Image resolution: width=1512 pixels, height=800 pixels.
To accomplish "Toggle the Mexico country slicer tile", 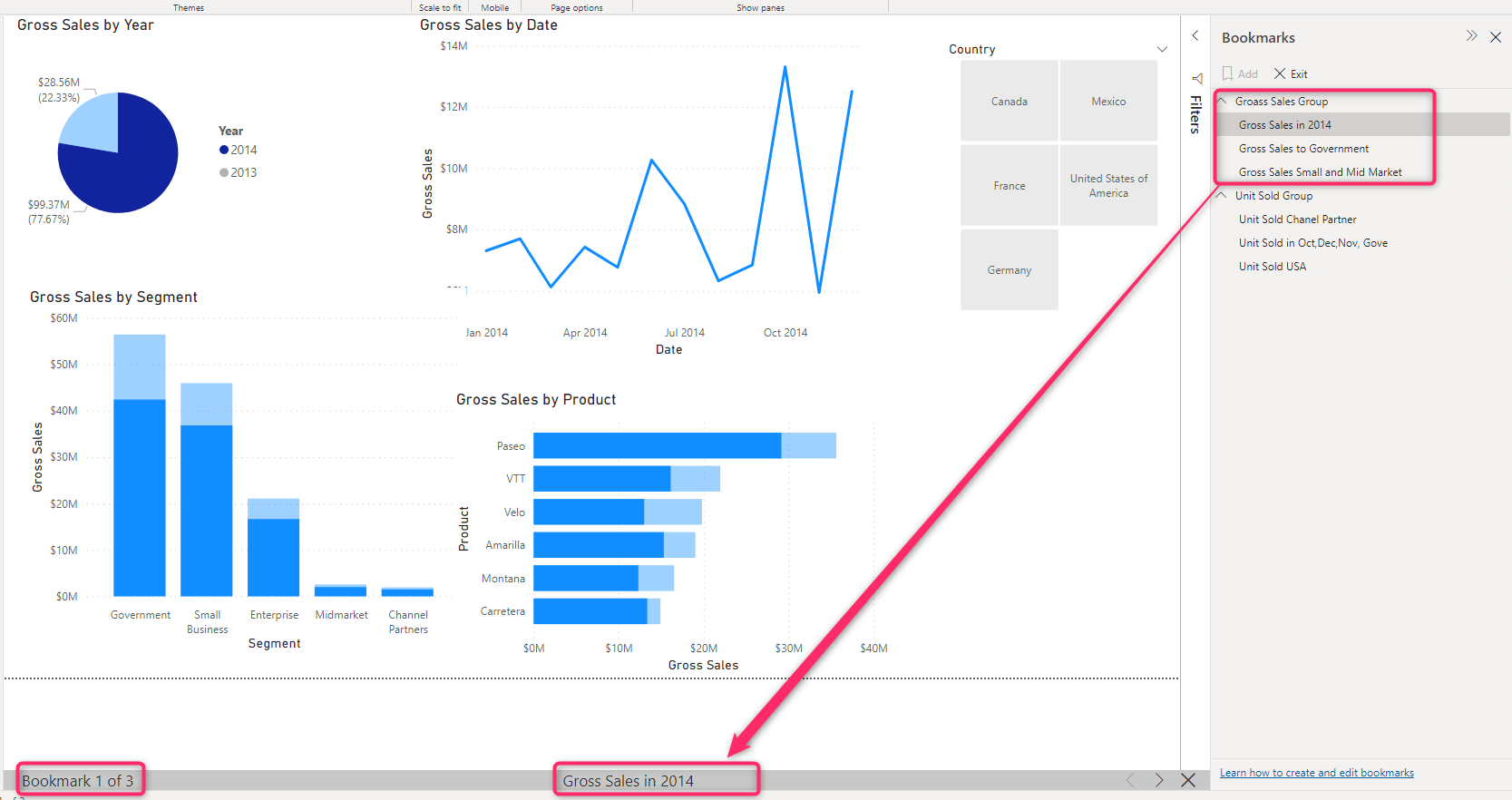I will 1108,102.
